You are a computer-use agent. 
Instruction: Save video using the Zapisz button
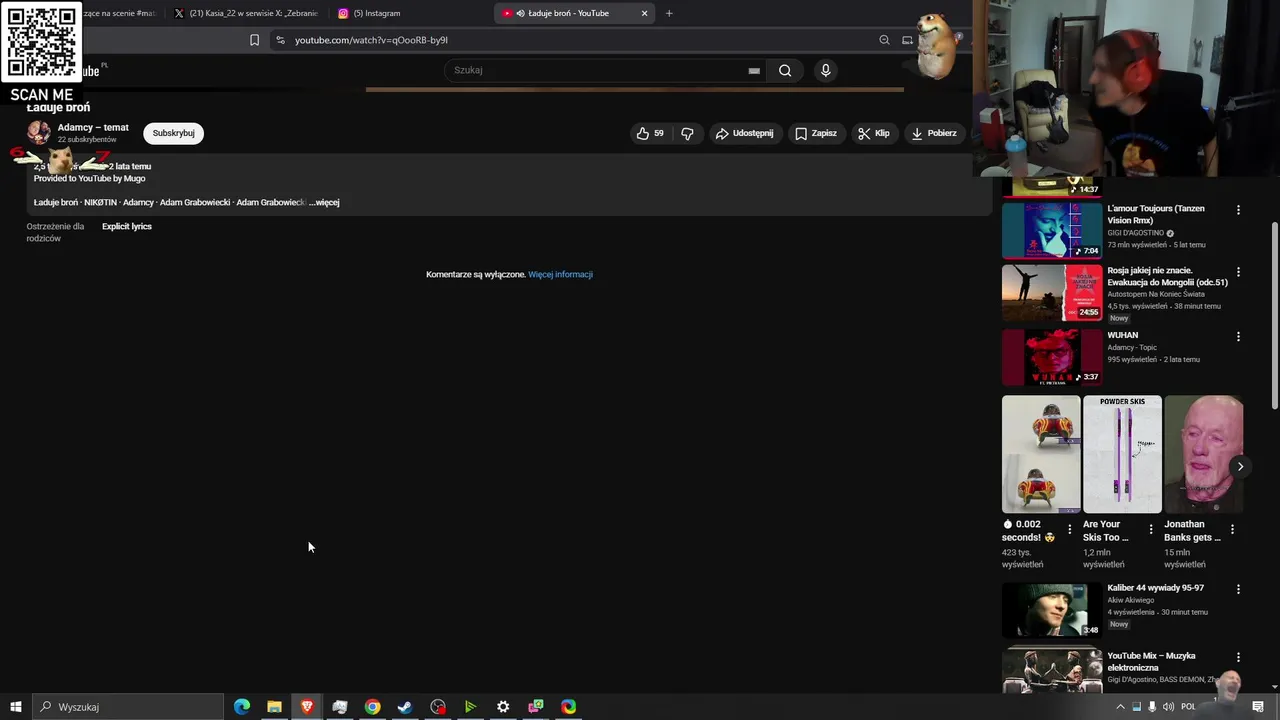[x=815, y=133]
